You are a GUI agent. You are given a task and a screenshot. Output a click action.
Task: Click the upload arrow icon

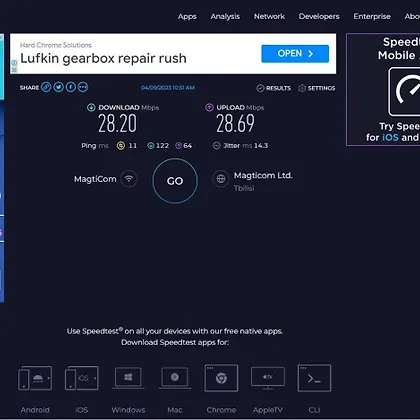[x=209, y=107]
